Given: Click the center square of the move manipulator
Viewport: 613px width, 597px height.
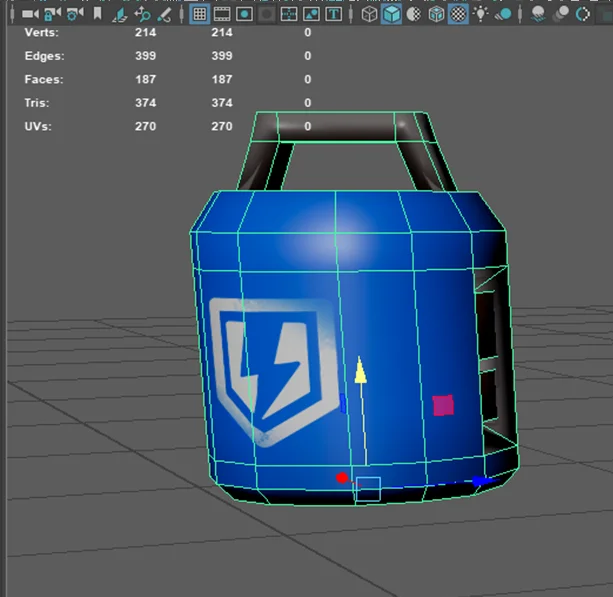Looking at the screenshot, I should tap(368, 489).
